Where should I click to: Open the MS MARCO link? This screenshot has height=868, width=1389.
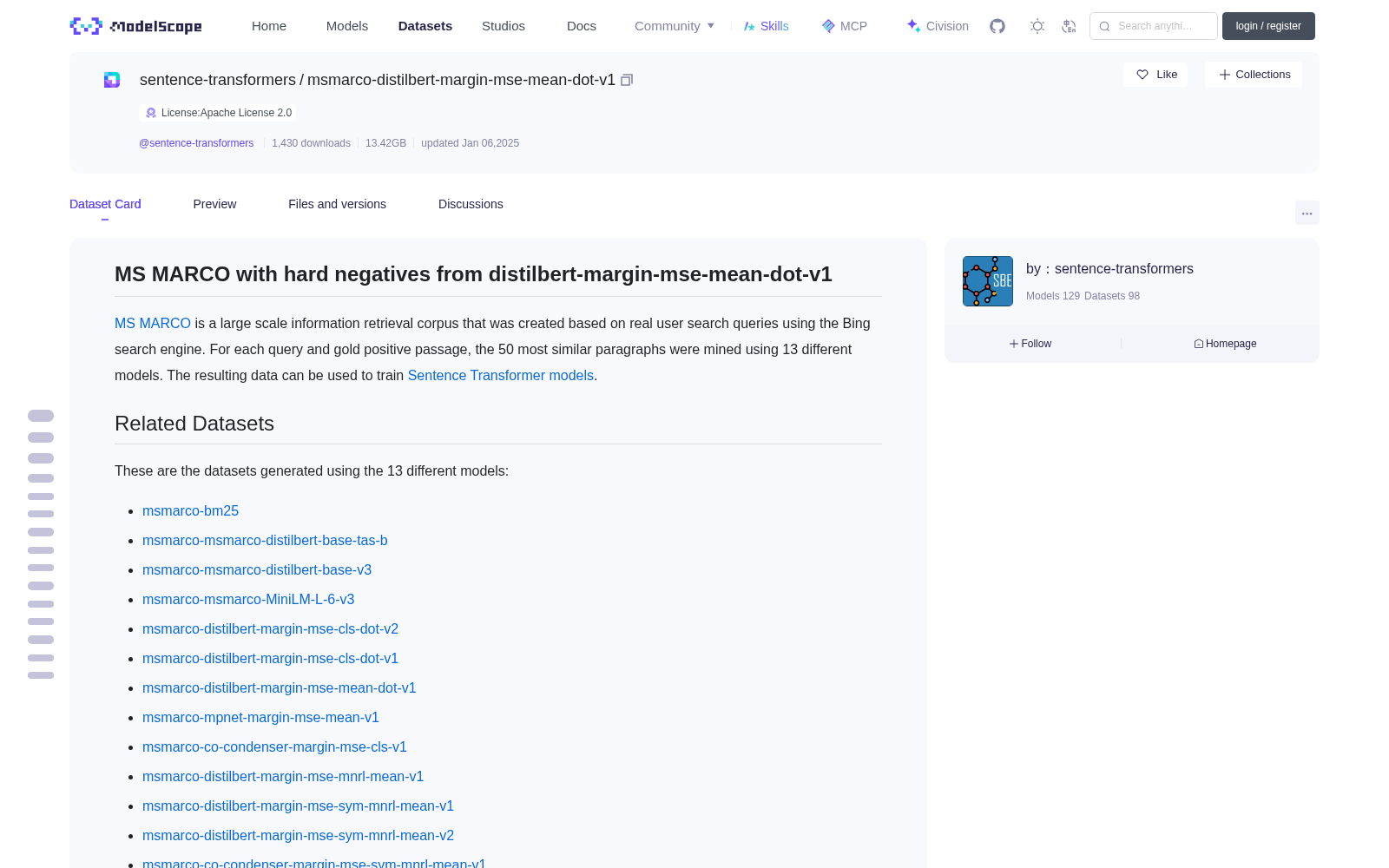coord(153,323)
